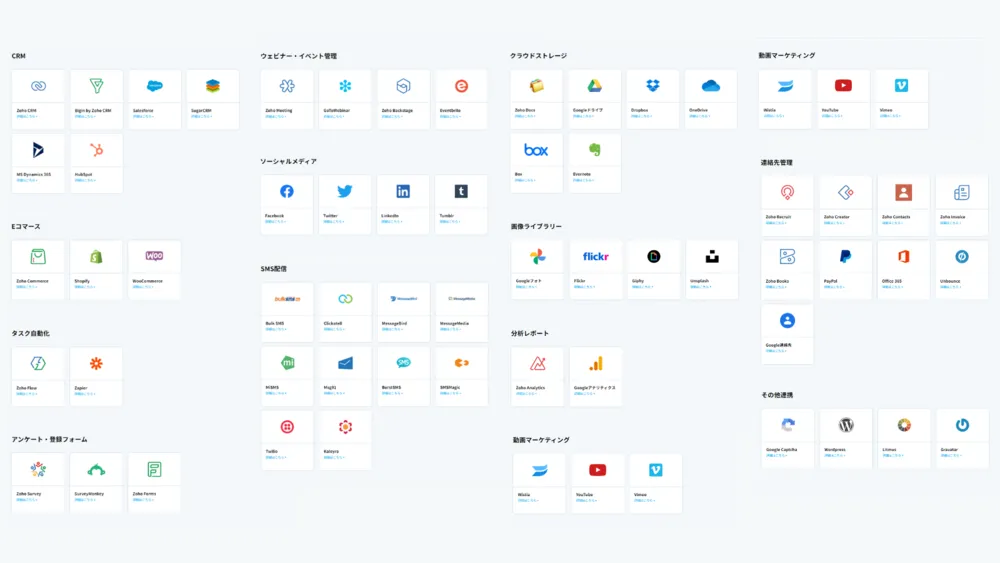Click the Twitter bird icon
1000x563 pixels.
click(x=345, y=191)
